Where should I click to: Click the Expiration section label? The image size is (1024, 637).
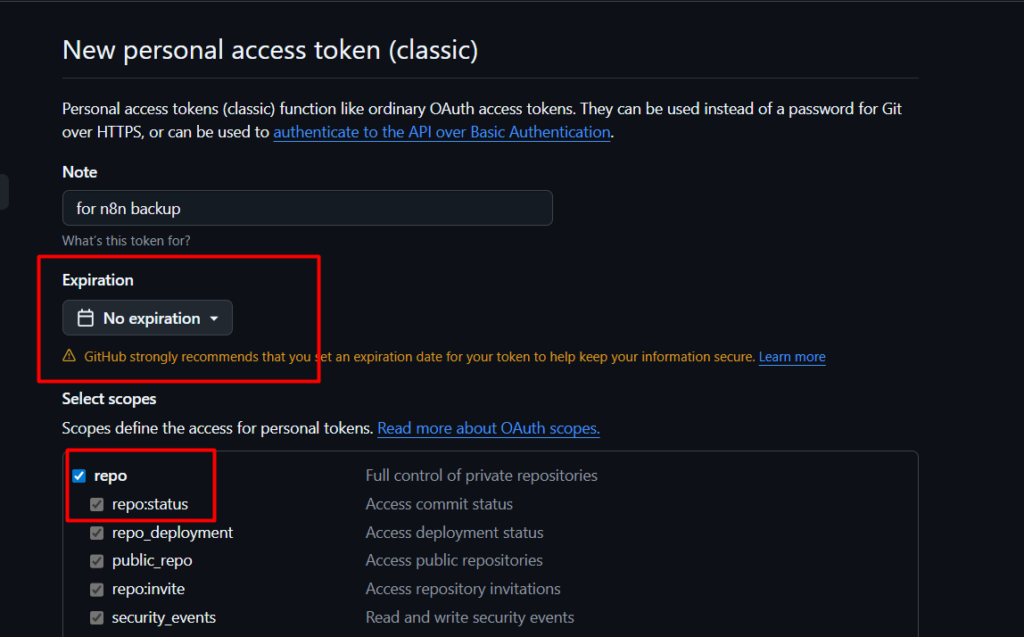point(98,280)
